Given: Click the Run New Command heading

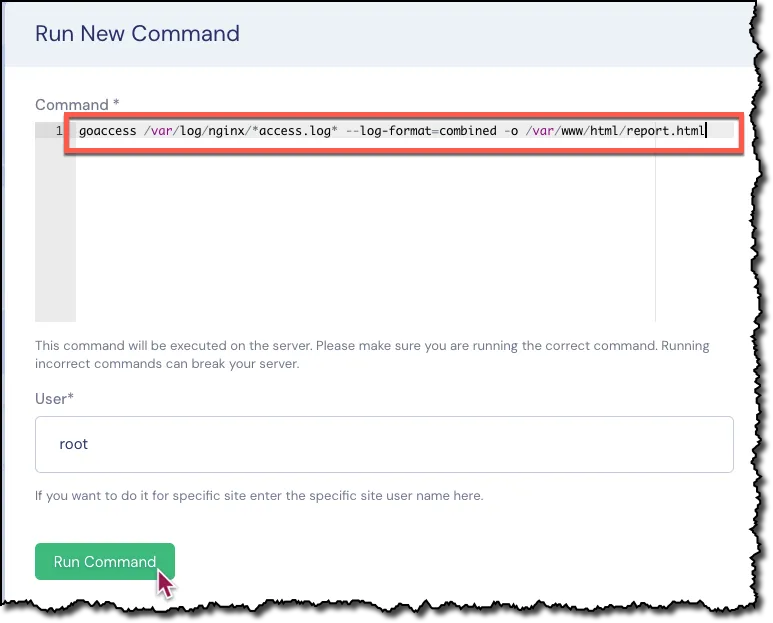Looking at the screenshot, I should [x=138, y=34].
